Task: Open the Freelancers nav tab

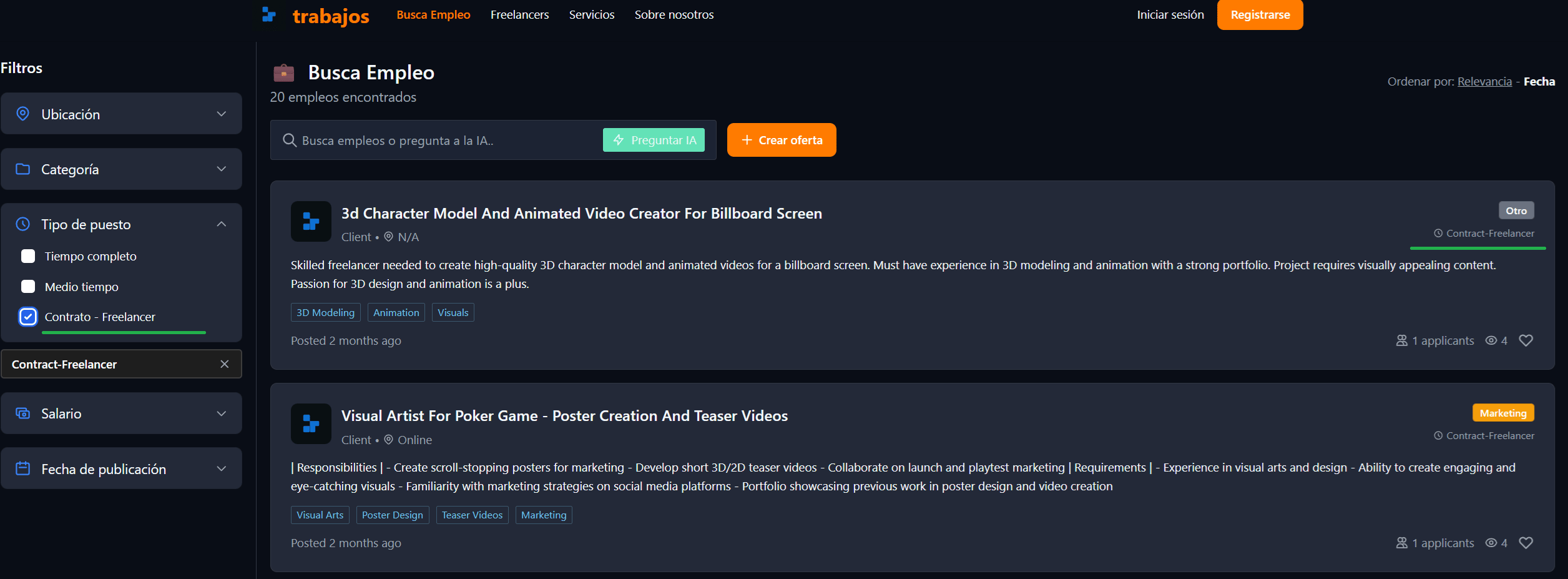Action: [x=519, y=14]
